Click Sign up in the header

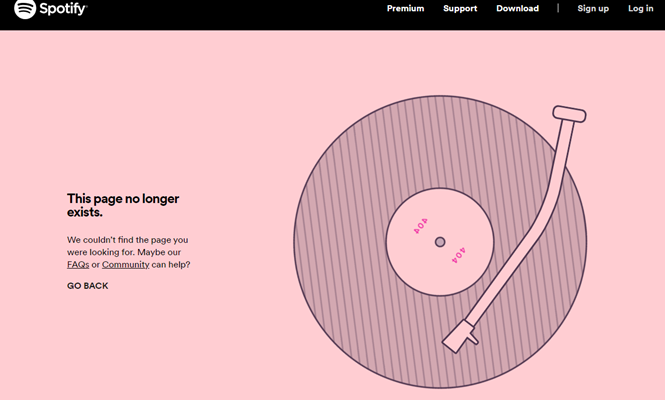coord(593,8)
